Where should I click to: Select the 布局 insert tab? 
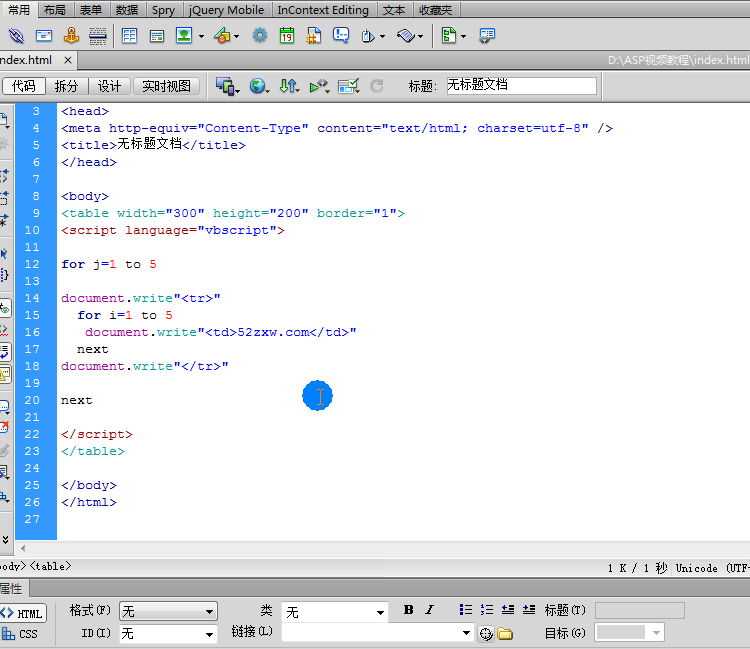pyautogui.click(x=55, y=10)
